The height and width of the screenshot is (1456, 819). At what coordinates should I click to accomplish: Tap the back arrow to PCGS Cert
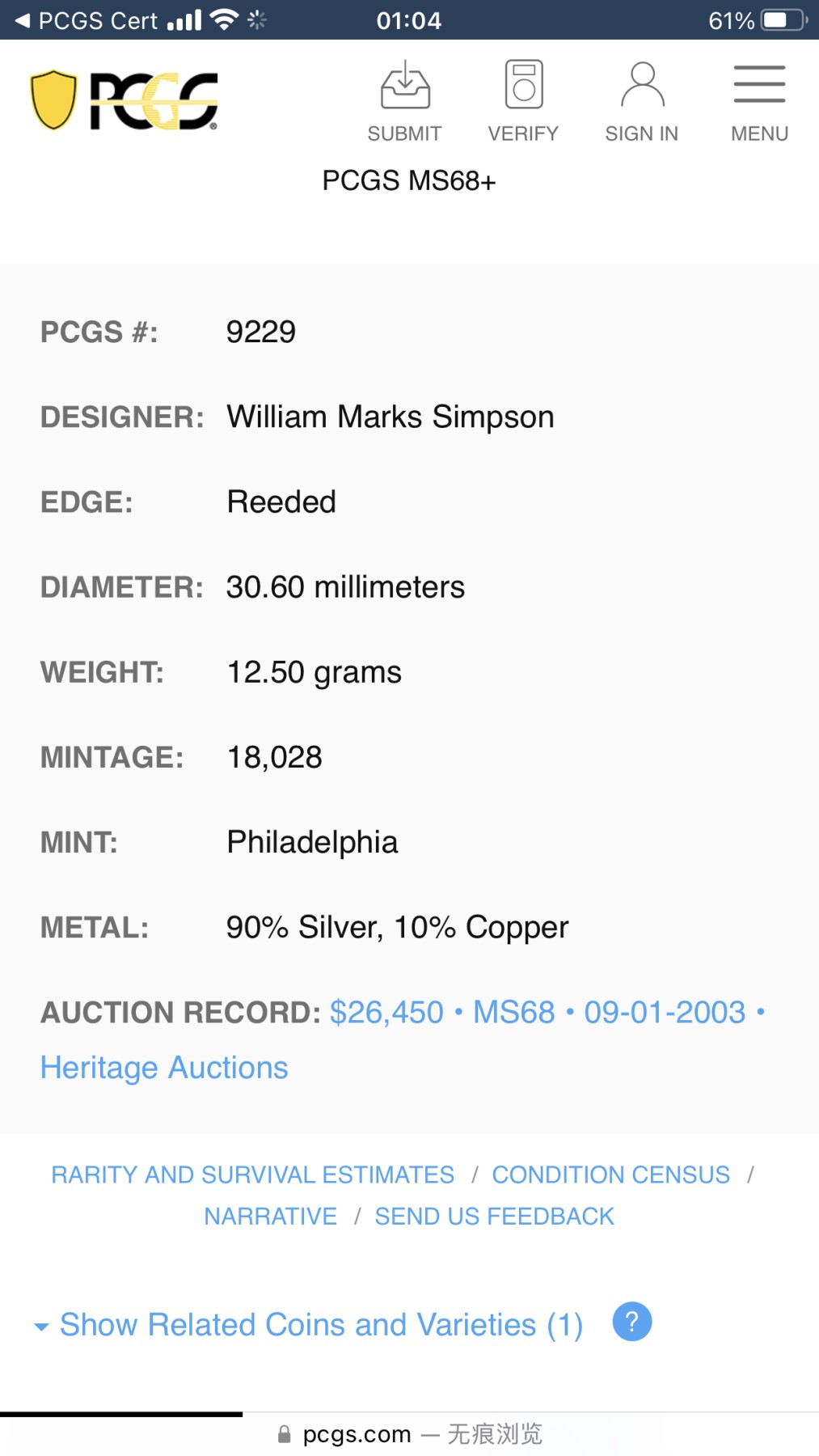(23, 20)
